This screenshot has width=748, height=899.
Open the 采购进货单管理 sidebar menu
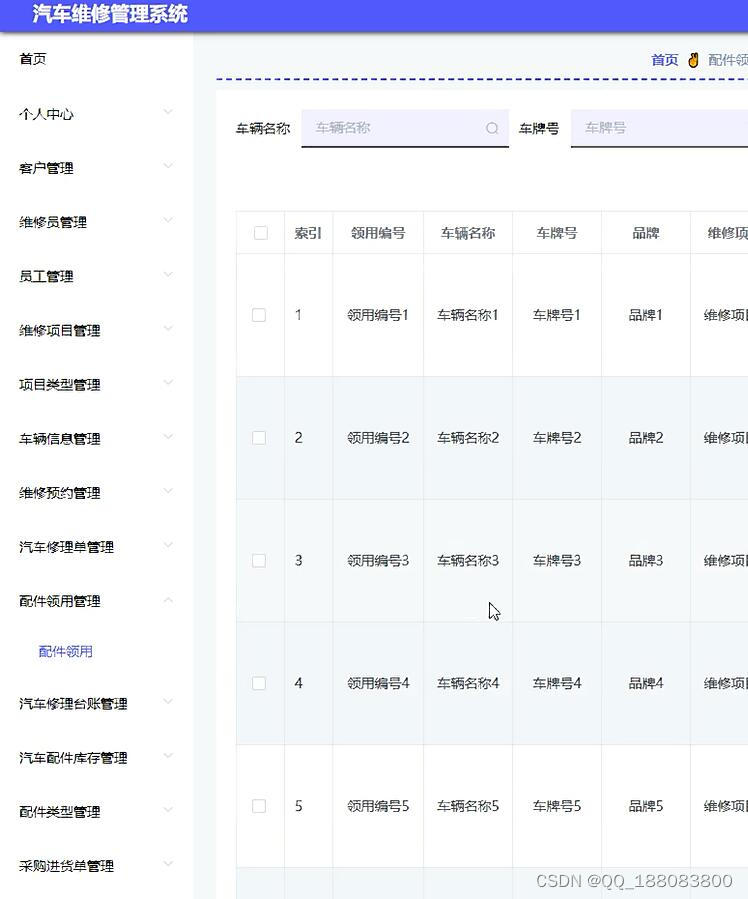tap(66, 866)
